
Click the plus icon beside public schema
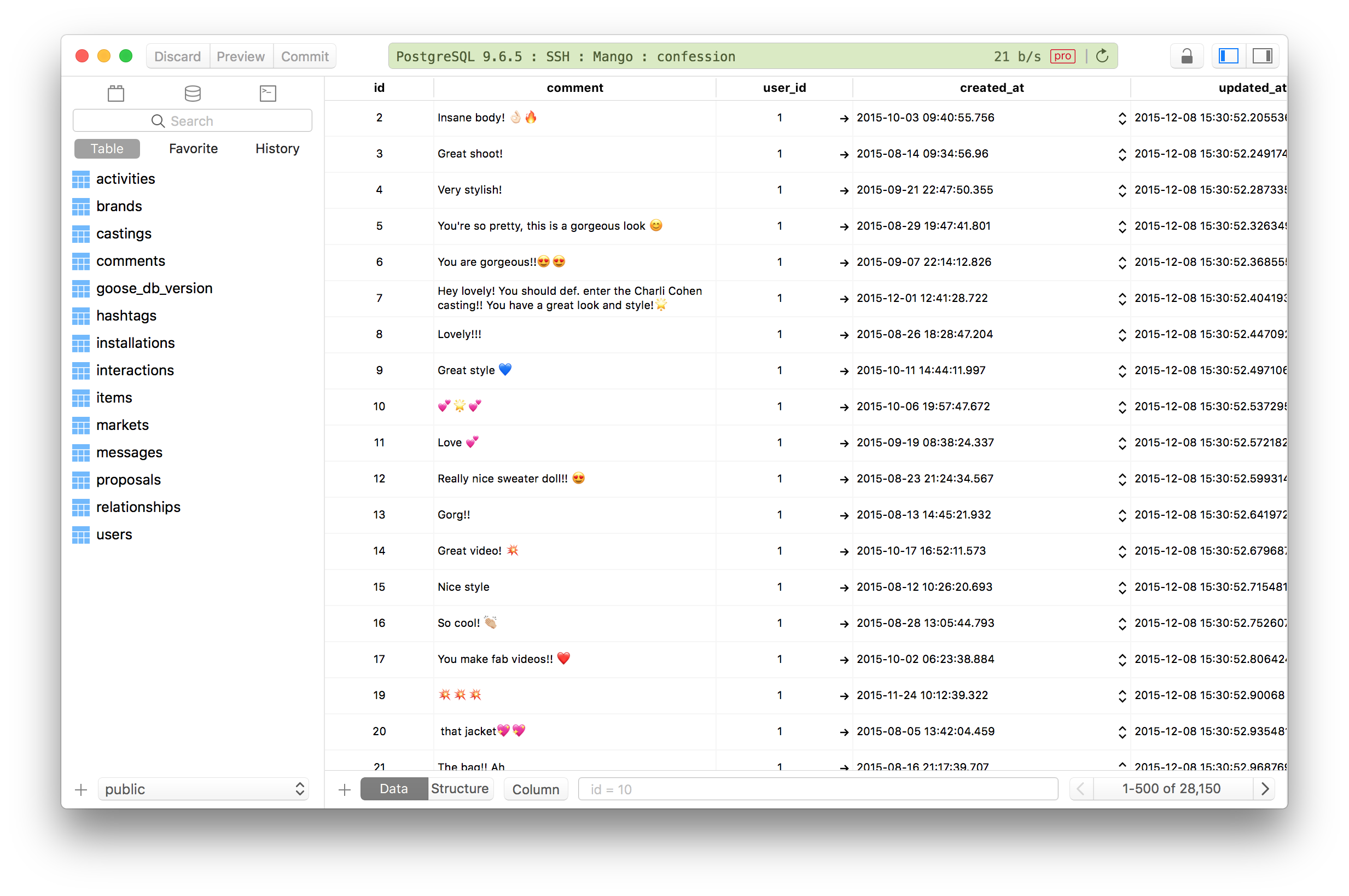coord(81,790)
